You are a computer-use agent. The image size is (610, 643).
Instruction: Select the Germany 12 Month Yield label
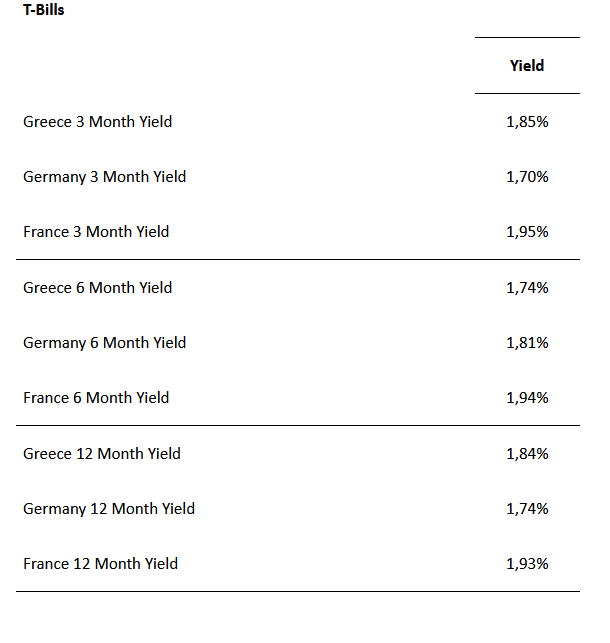pyautogui.click(x=109, y=509)
